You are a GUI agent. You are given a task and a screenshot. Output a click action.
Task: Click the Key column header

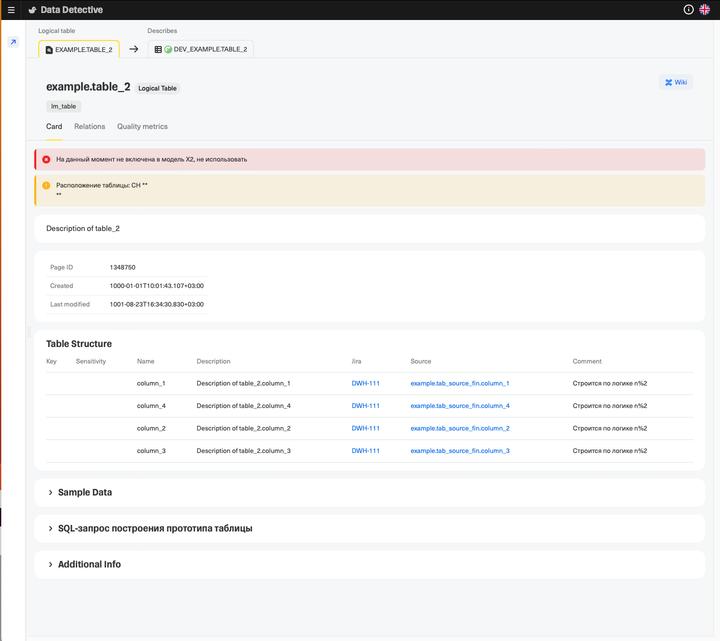pos(51,361)
